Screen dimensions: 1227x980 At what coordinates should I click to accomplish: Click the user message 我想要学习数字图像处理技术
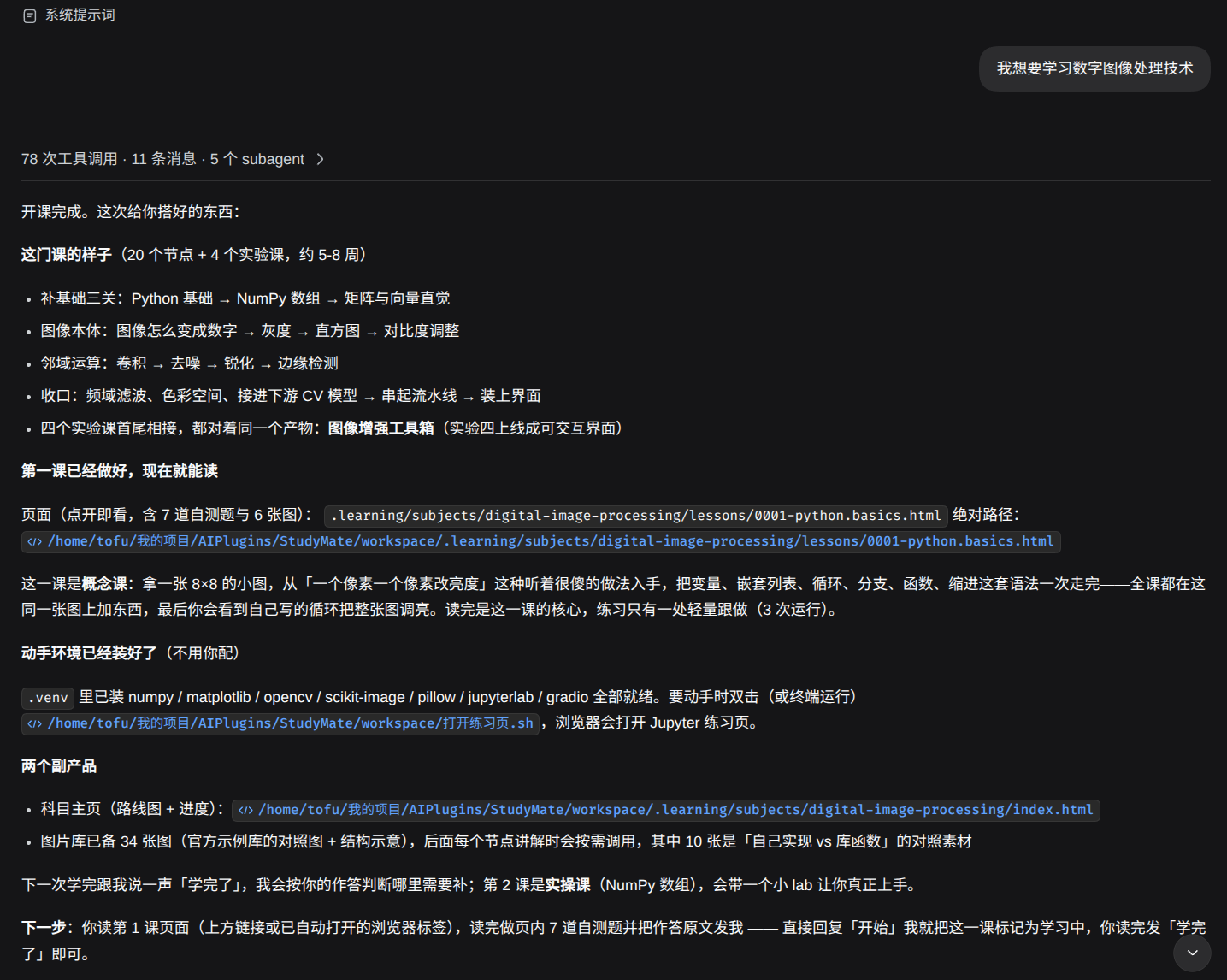[1094, 68]
